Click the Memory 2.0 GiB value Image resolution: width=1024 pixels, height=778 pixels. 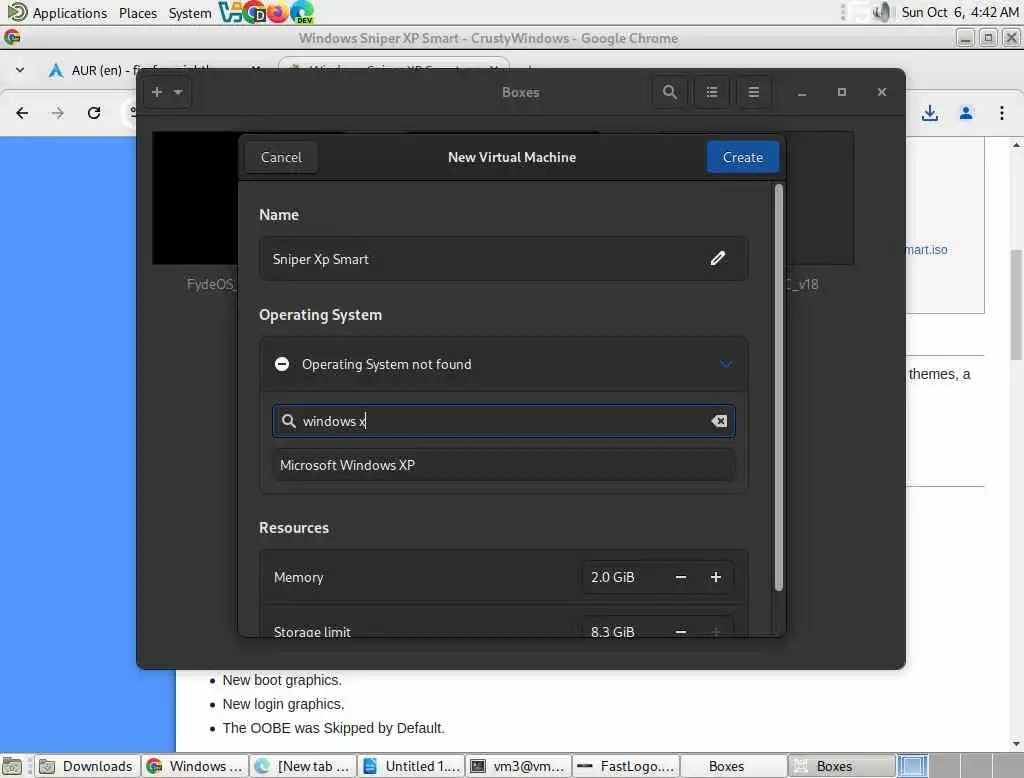click(x=613, y=577)
